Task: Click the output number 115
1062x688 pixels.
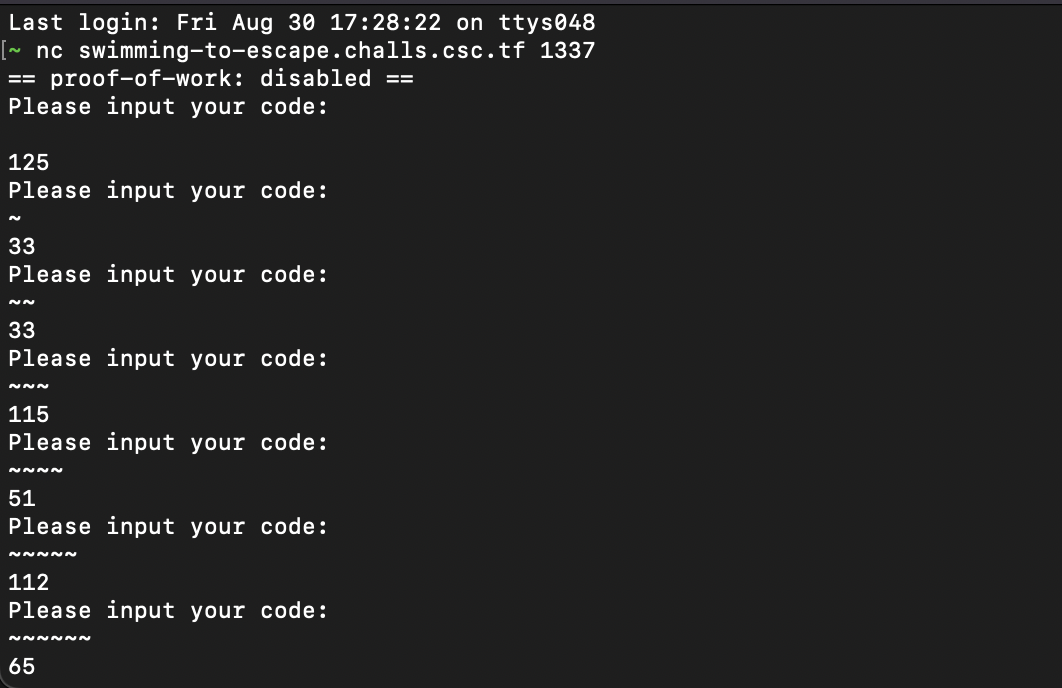Action: [x=28, y=415]
